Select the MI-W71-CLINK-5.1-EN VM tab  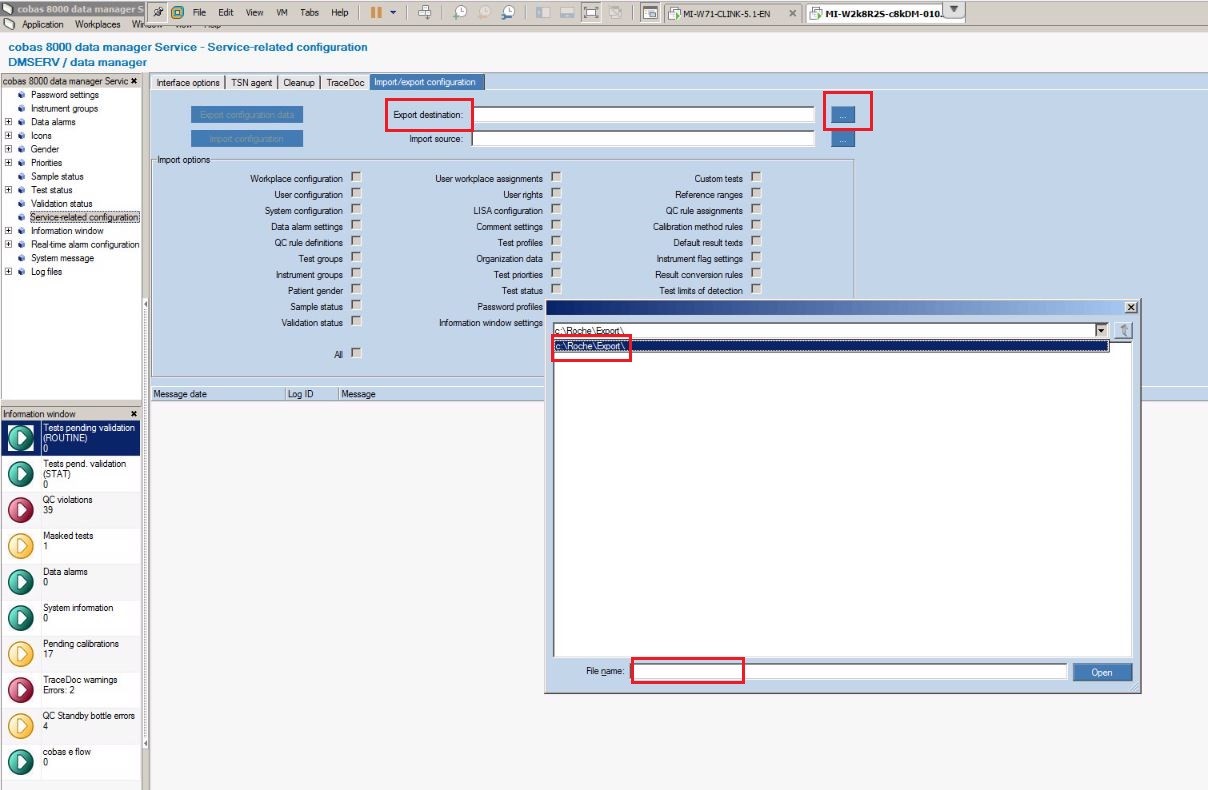coord(733,13)
